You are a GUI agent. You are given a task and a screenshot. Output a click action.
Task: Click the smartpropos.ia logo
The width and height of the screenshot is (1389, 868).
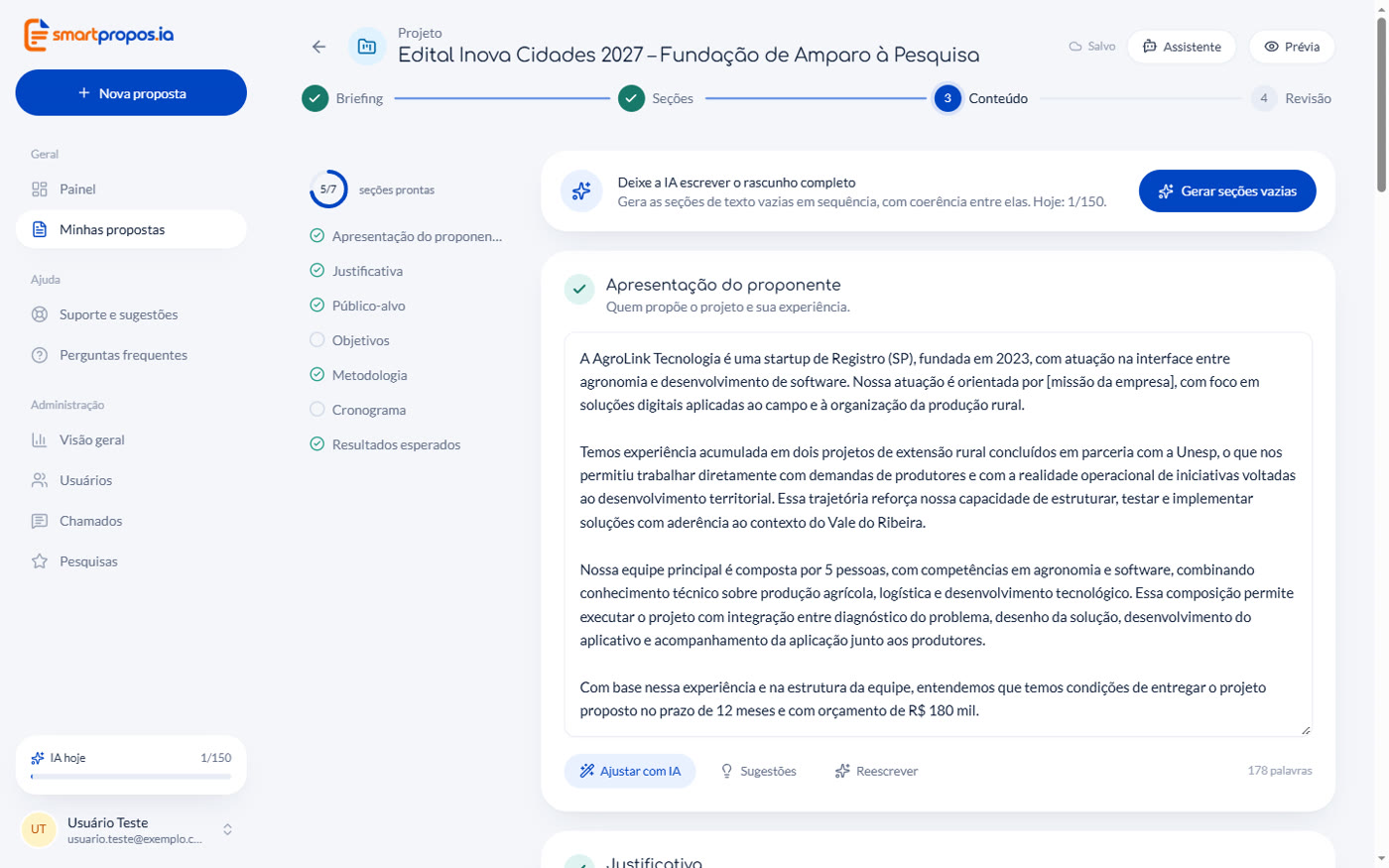99,35
